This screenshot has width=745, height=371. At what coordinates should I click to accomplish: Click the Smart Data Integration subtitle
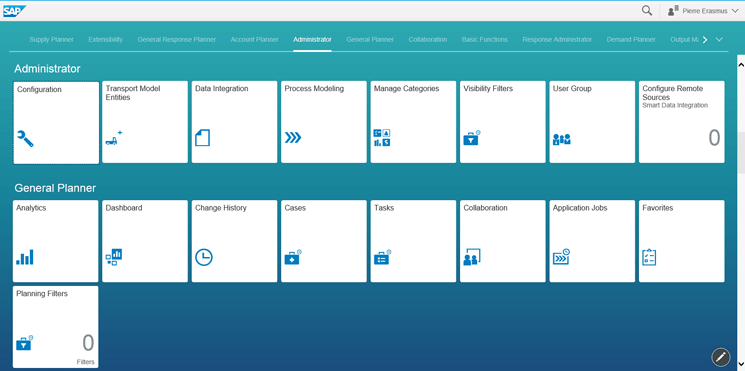click(x=675, y=105)
